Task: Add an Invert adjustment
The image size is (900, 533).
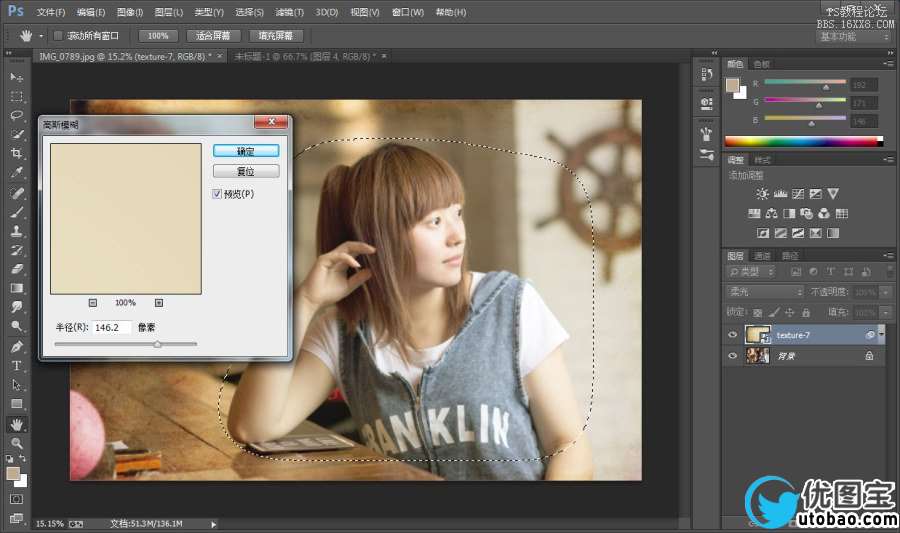Action: (x=763, y=233)
